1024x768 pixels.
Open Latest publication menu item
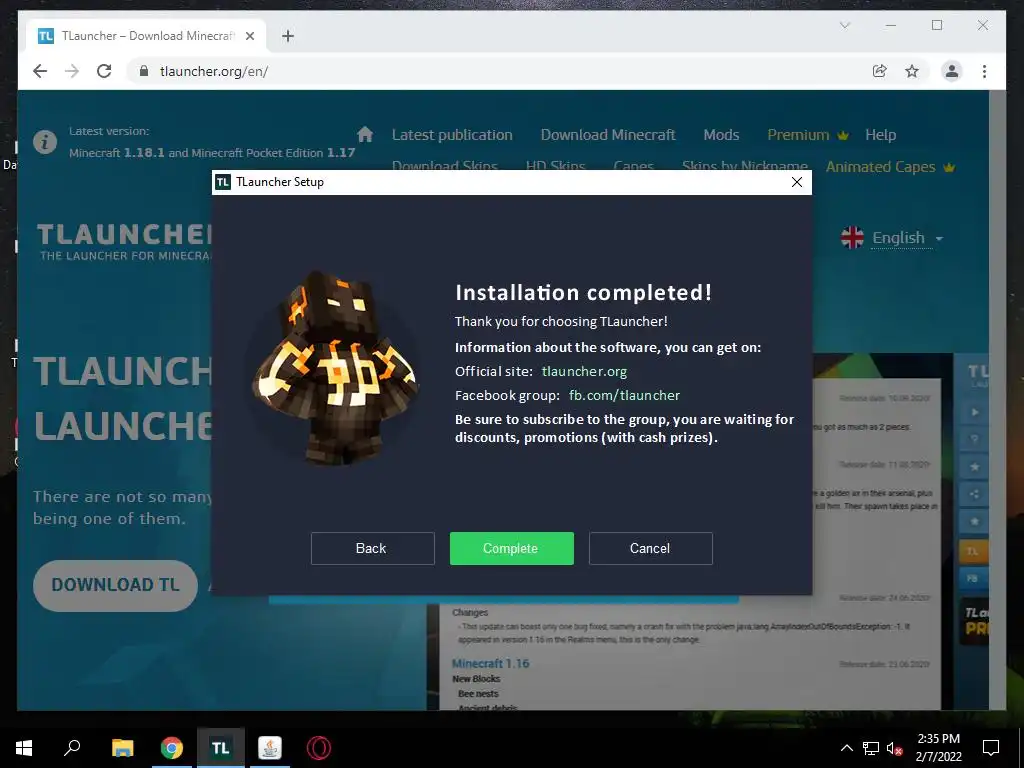click(x=452, y=135)
